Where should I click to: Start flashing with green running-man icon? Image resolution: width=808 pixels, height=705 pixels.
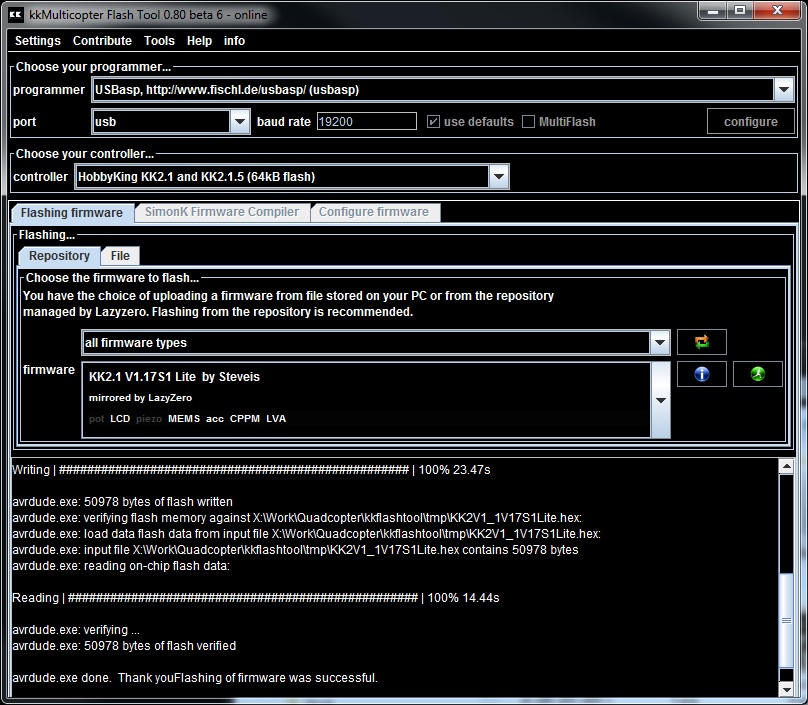[757, 374]
